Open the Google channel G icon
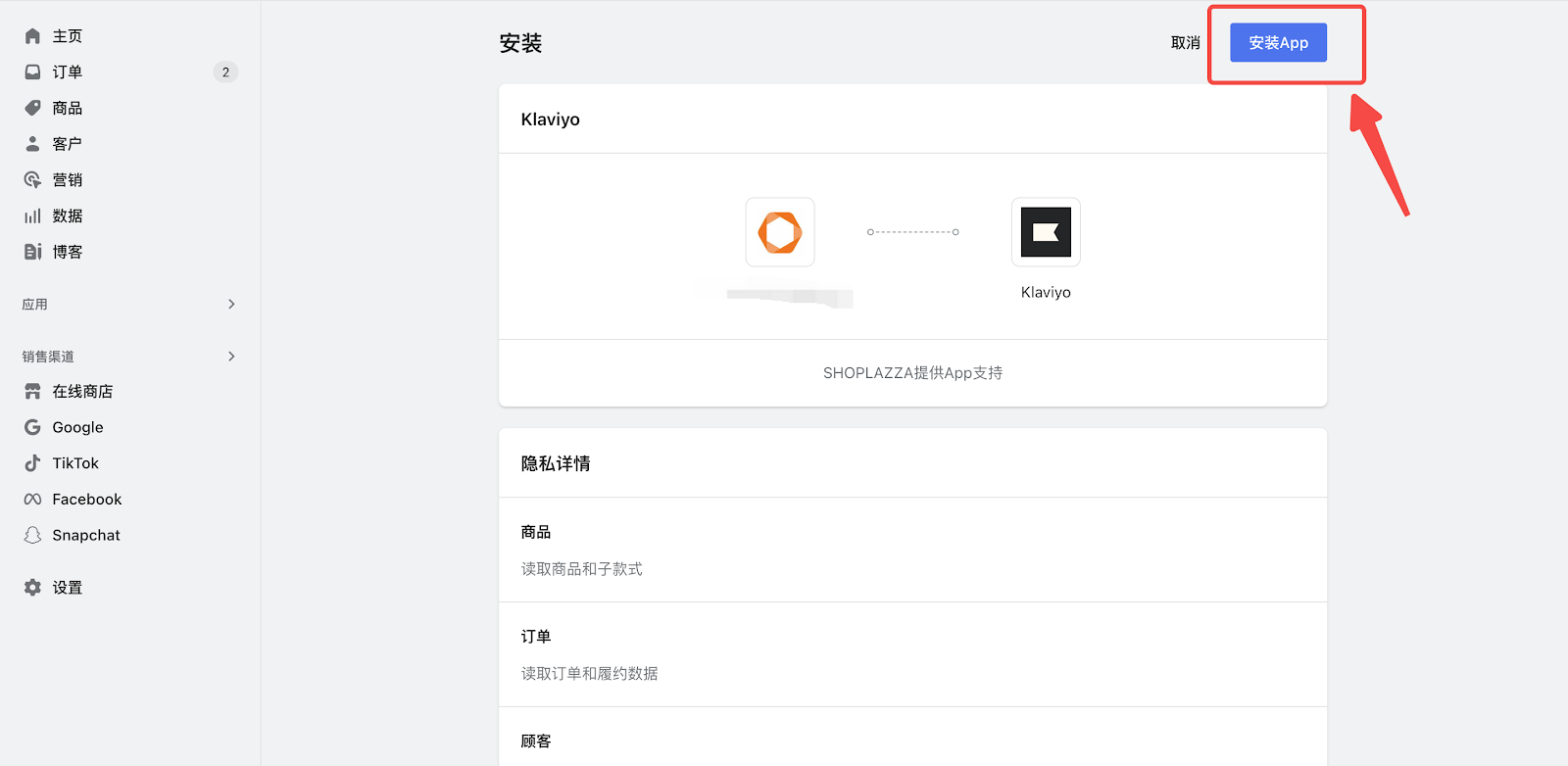 coord(32,427)
